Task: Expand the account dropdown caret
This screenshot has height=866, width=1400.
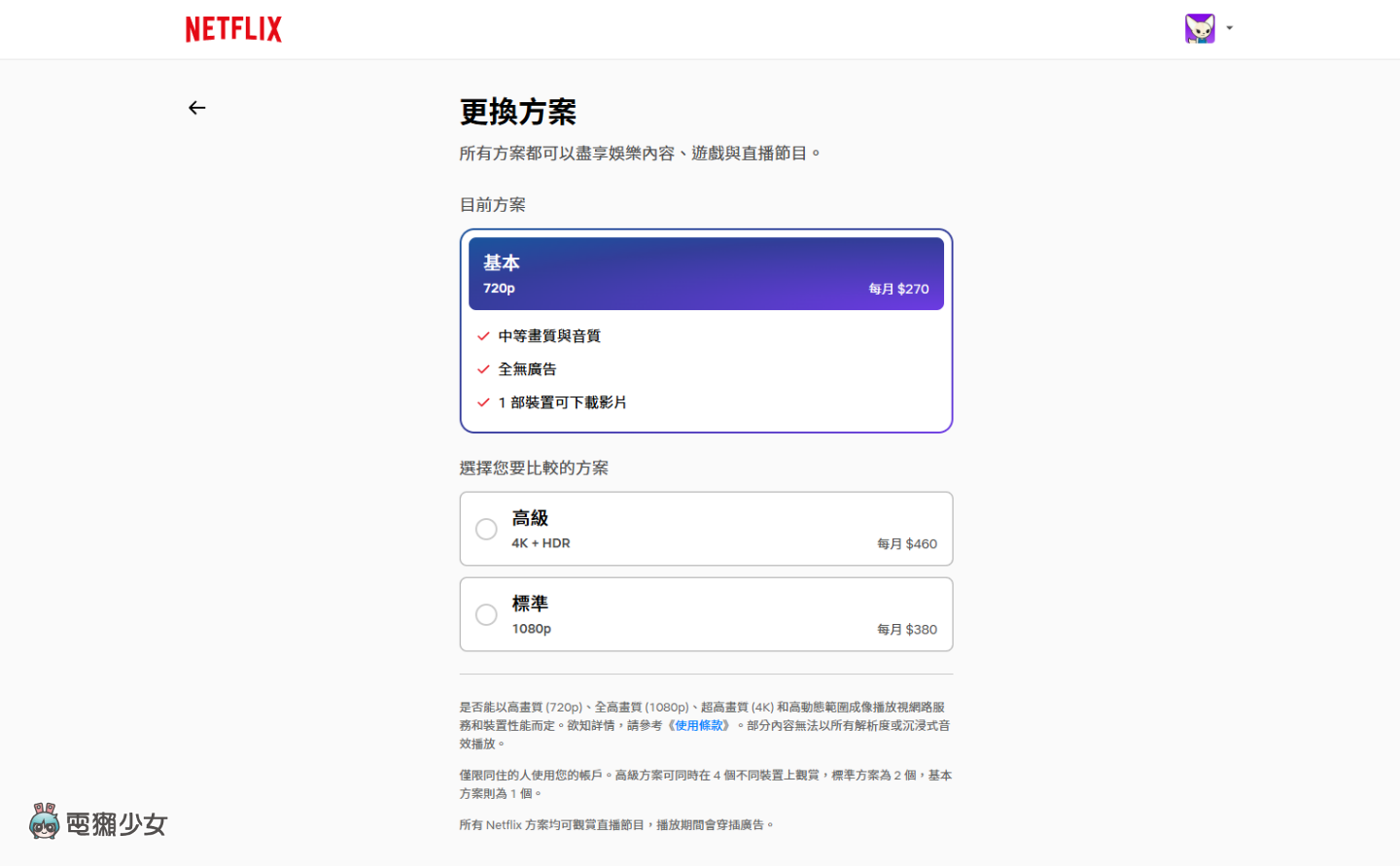Action: pos(1230,28)
